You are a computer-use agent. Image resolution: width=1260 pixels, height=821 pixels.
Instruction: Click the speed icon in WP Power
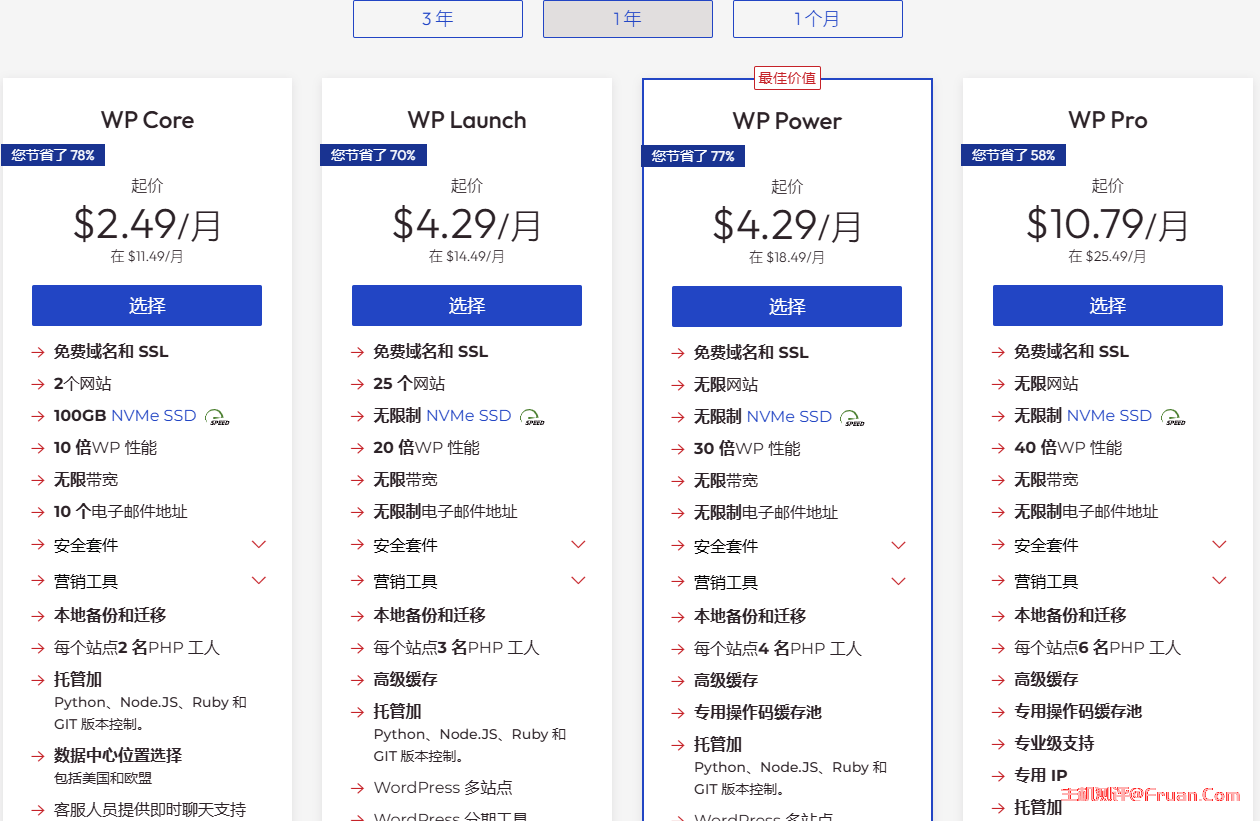tap(853, 418)
